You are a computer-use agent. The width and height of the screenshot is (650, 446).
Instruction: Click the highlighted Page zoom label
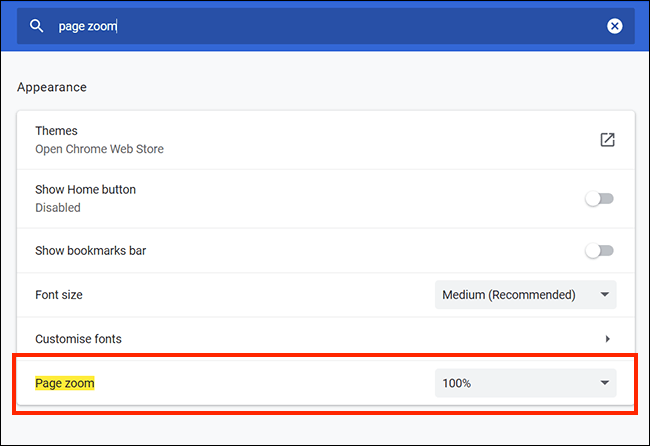point(65,383)
